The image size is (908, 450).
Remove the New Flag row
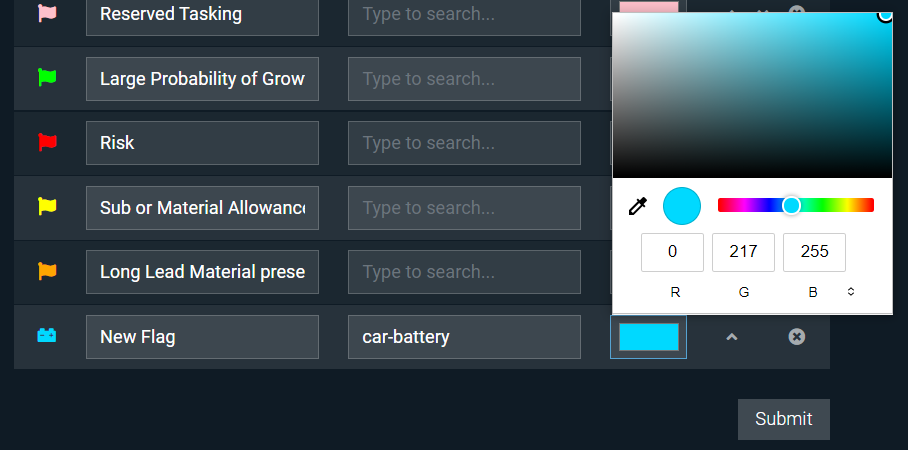pyautogui.click(x=797, y=336)
